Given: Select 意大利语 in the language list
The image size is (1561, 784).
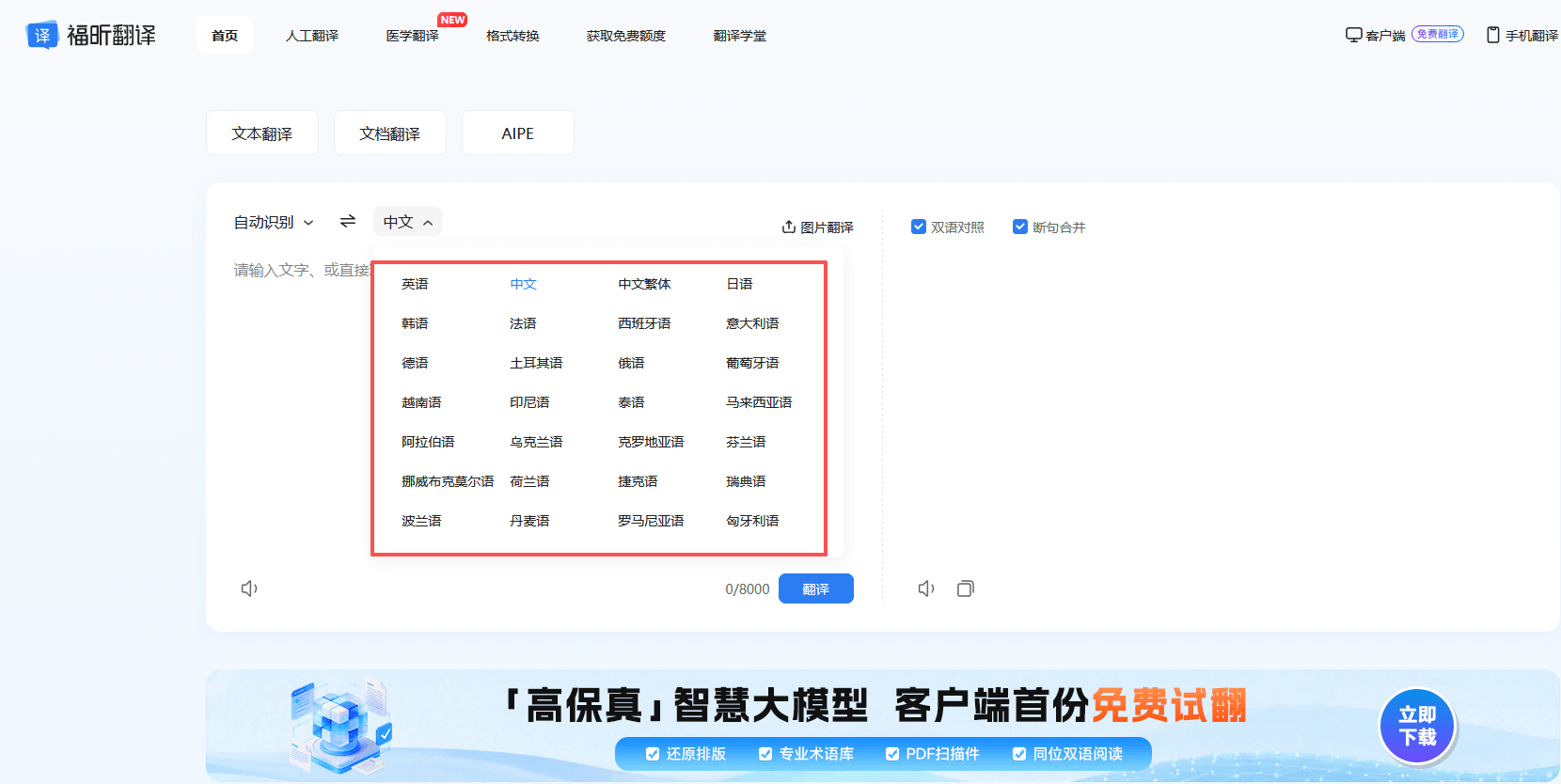Looking at the screenshot, I should tap(752, 323).
